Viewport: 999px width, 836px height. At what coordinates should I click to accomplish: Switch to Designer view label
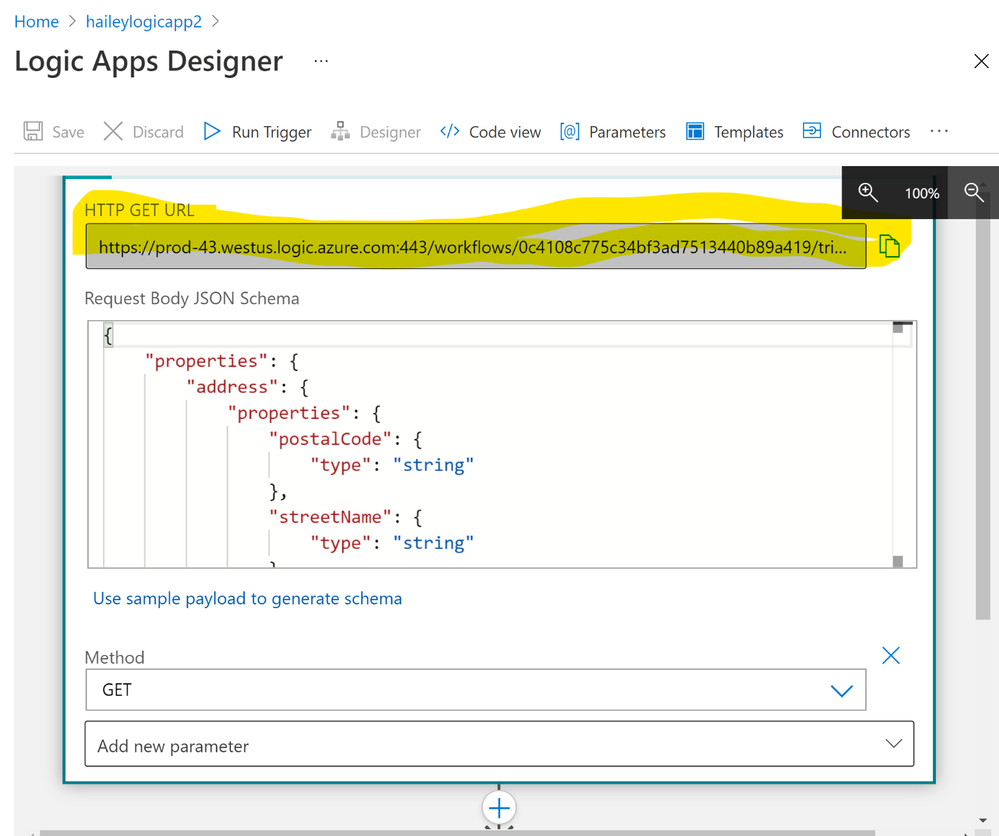click(x=390, y=133)
